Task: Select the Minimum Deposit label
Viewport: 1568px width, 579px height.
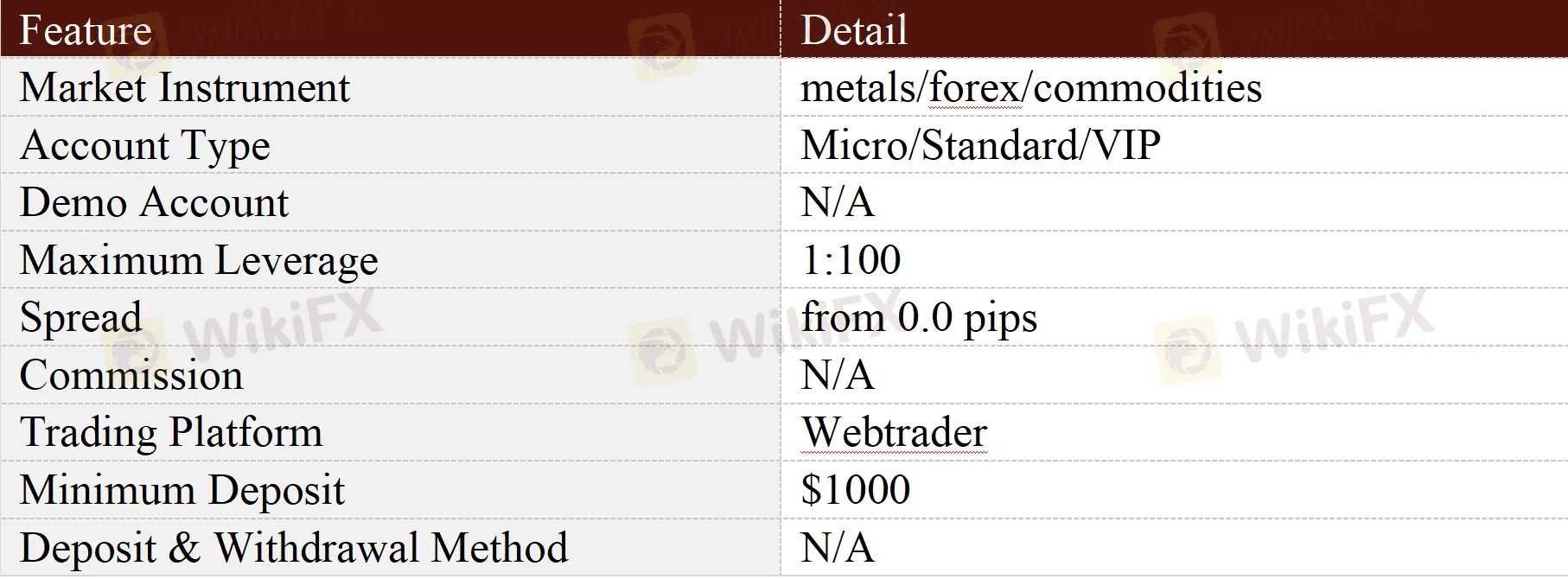Action: click(x=182, y=490)
